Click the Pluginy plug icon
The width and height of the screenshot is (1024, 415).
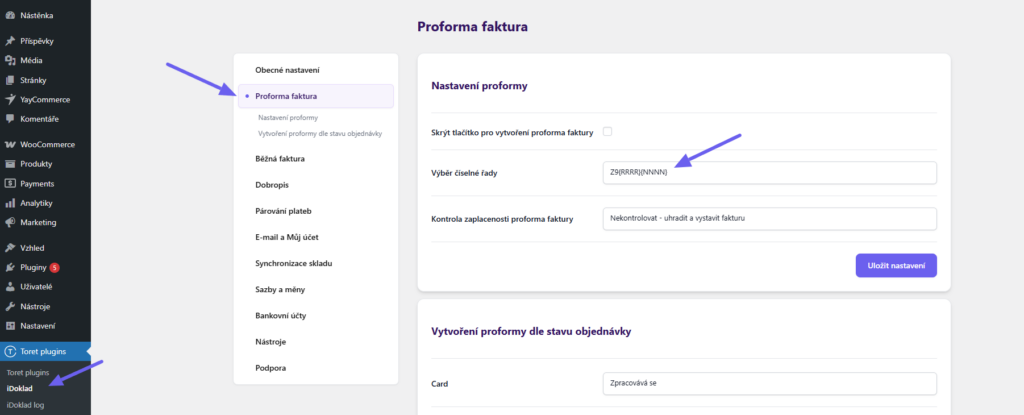(10, 267)
